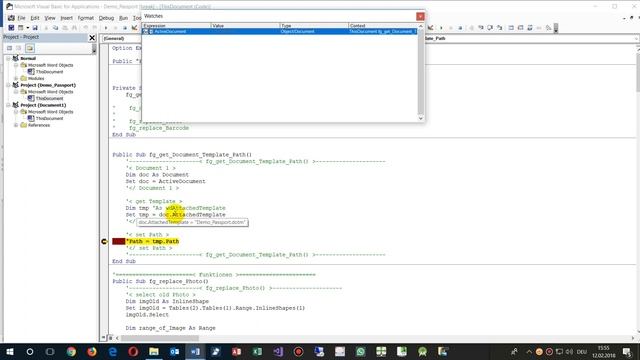Click the Locals Window toolbar icon
This screenshot has height=360, width=640.
pyautogui.click(x=511, y=28)
